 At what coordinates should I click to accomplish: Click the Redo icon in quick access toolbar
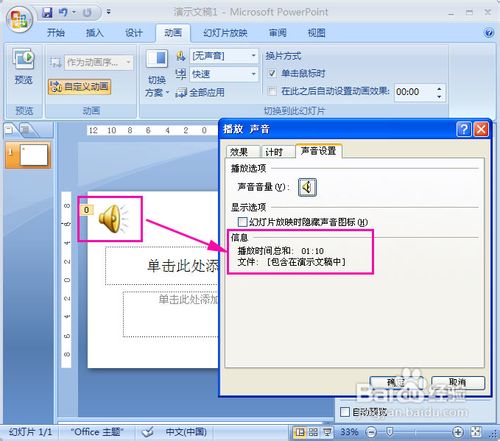[87, 13]
